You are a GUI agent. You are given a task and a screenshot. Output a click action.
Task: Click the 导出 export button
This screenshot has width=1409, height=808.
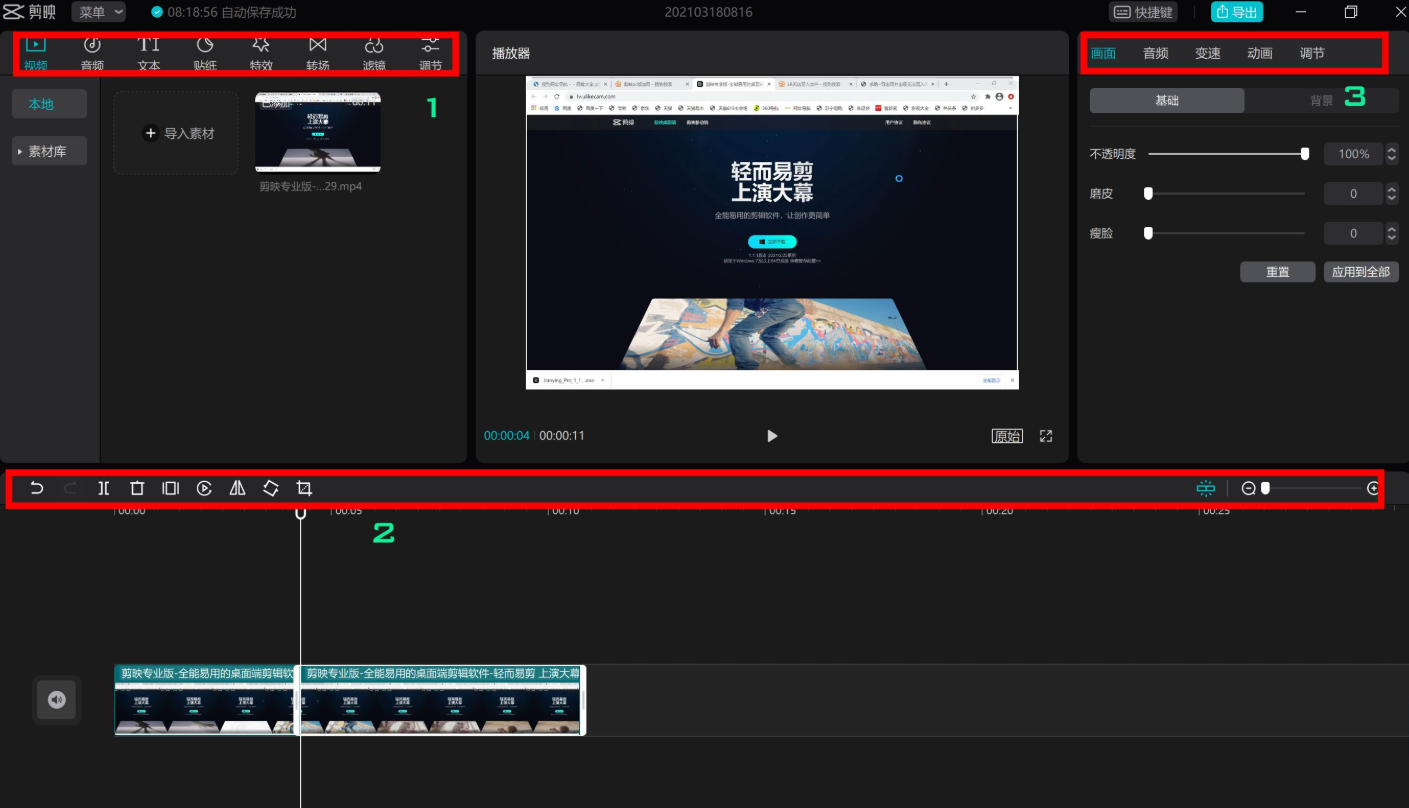click(1236, 12)
